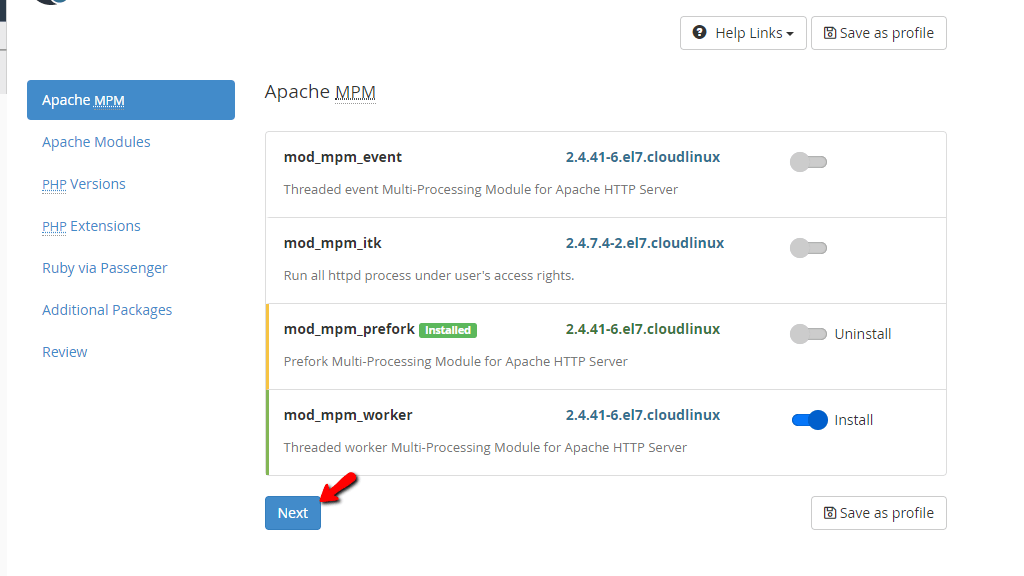Click the mod_mpm_itk version 2.4.7.4-2 link

tap(645, 243)
